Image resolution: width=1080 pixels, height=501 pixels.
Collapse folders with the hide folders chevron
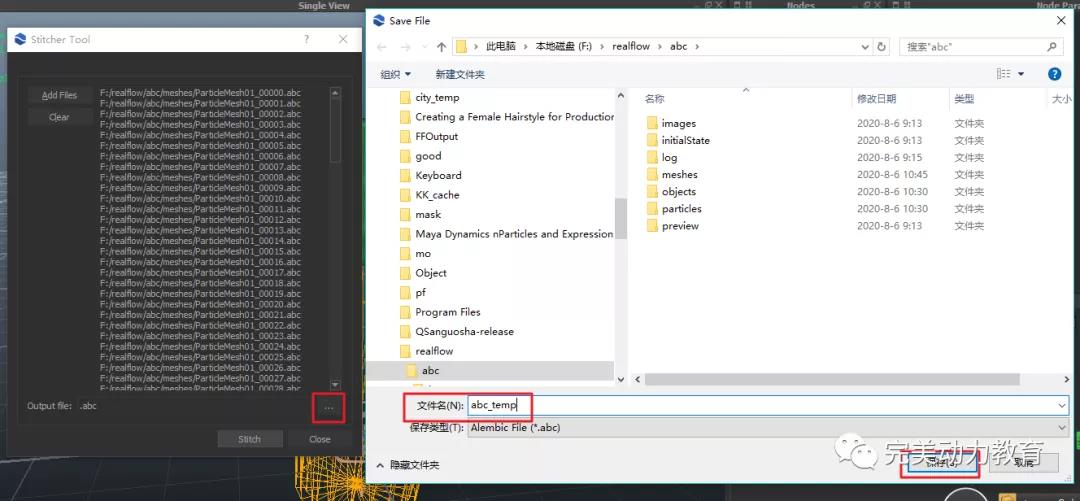pyautogui.click(x=380, y=465)
